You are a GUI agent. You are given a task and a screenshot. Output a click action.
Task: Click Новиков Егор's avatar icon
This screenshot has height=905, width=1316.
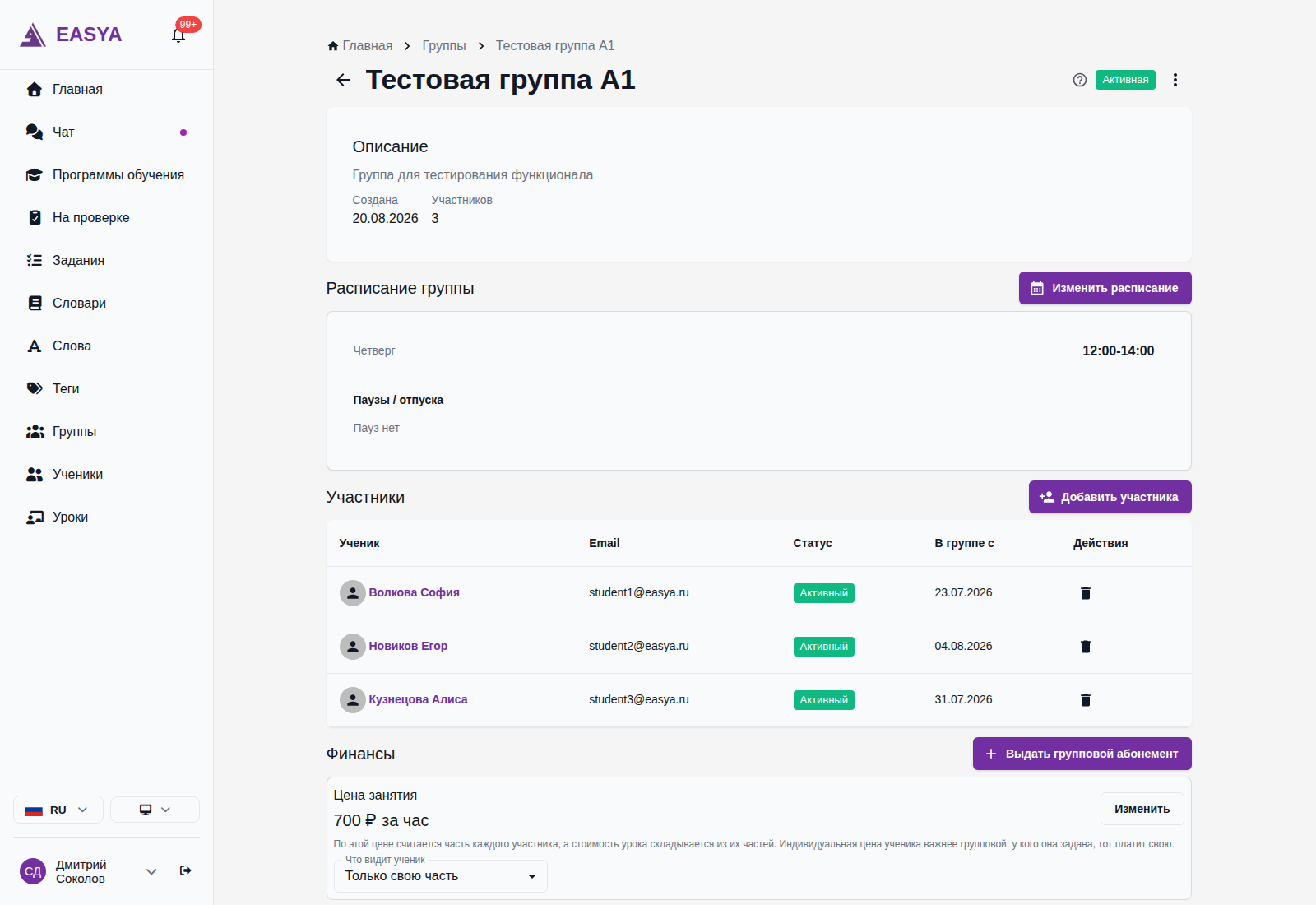pos(353,647)
